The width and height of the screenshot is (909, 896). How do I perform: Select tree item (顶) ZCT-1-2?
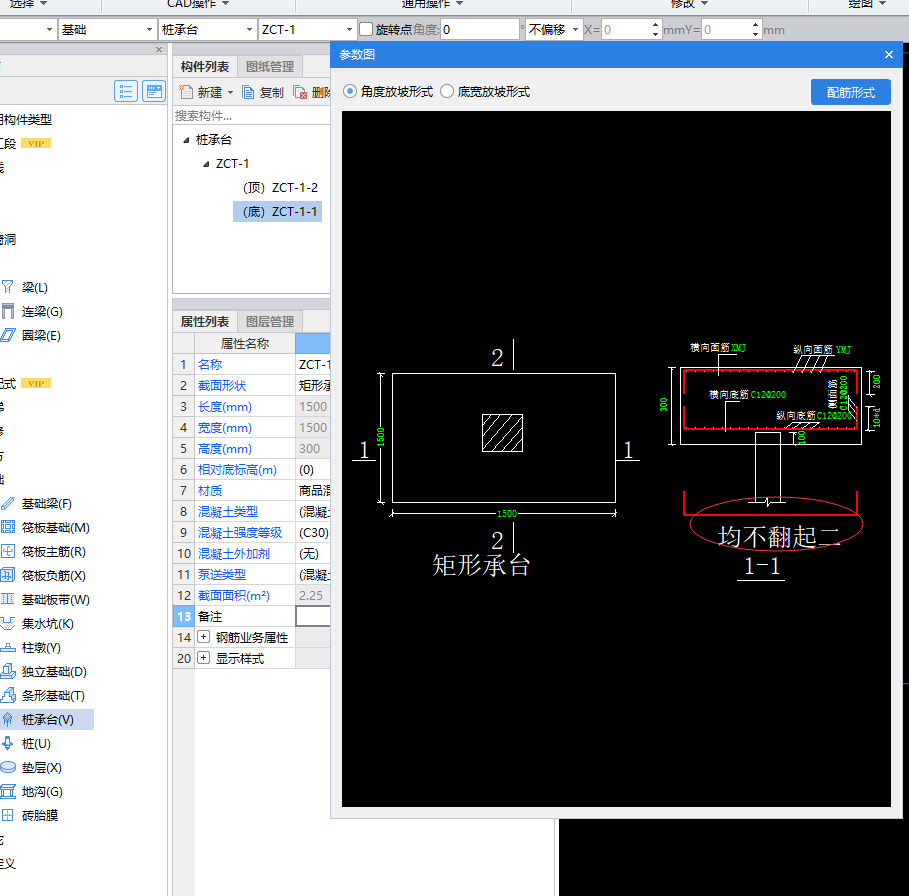(280, 188)
